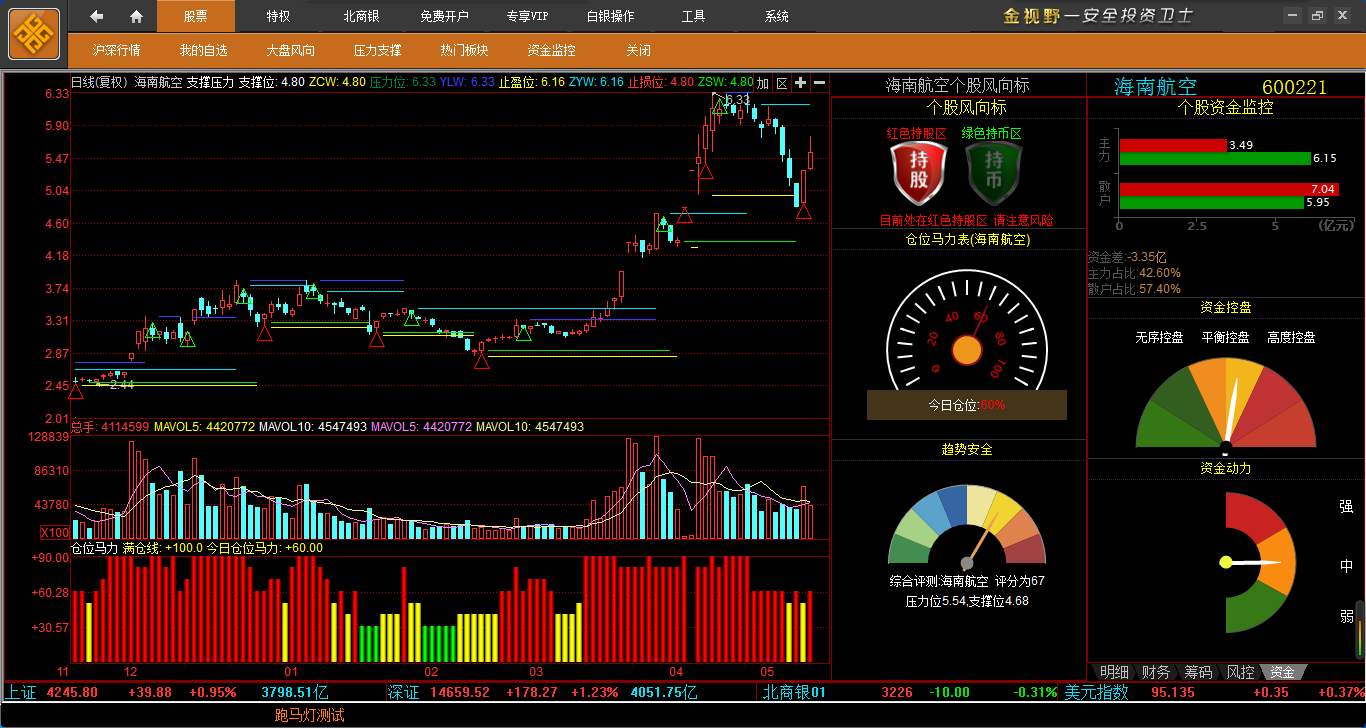This screenshot has height=728, width=1366.
Task: Go to home via house icon
Action: pos(137,16)
